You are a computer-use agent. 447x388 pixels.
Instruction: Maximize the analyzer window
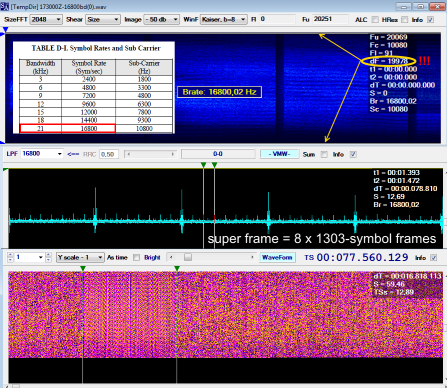pos(421,6)
